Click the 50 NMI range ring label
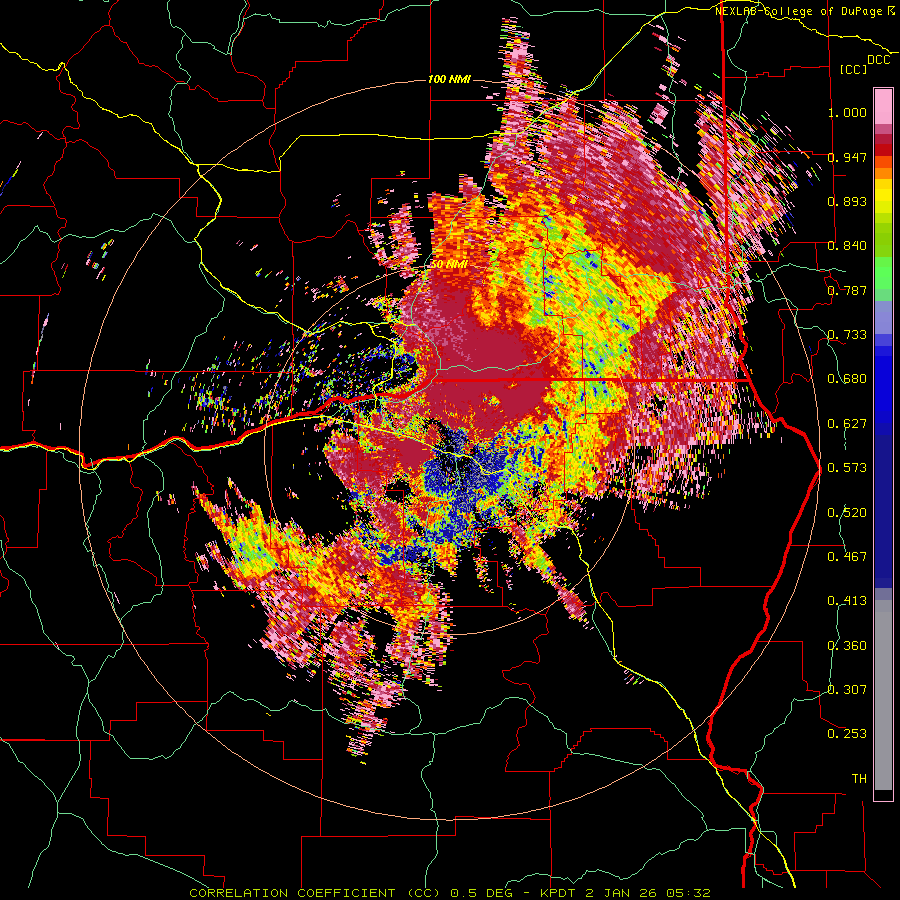900x900 pixels. tap(449, 265)
